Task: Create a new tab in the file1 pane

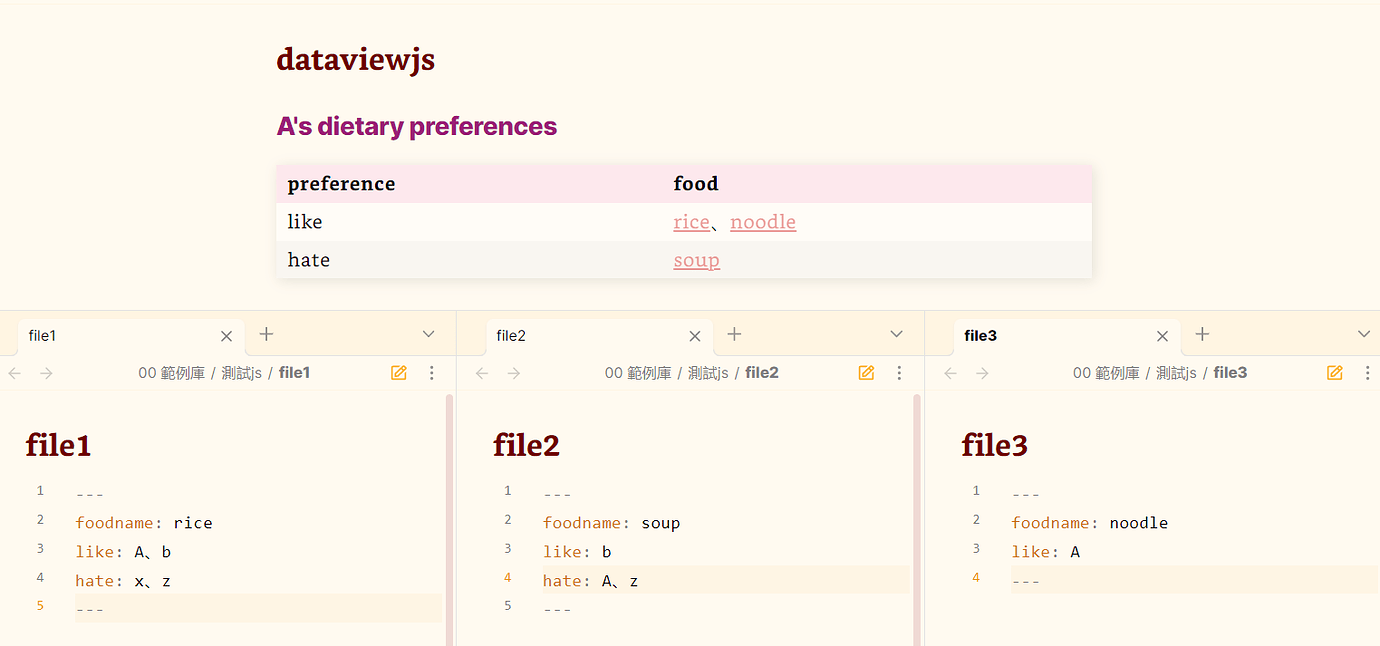Action: coord(265,334)
